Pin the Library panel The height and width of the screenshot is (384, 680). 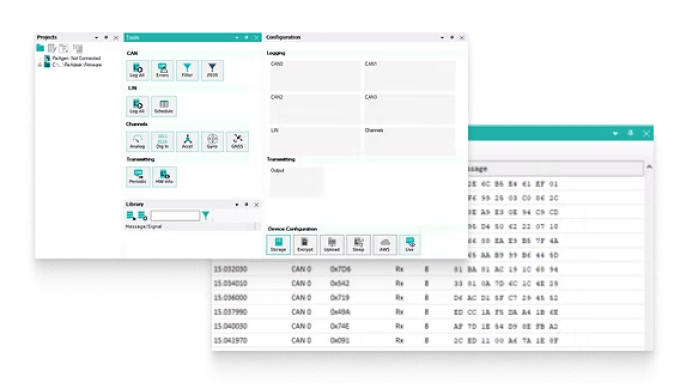(x=246, y=204)
